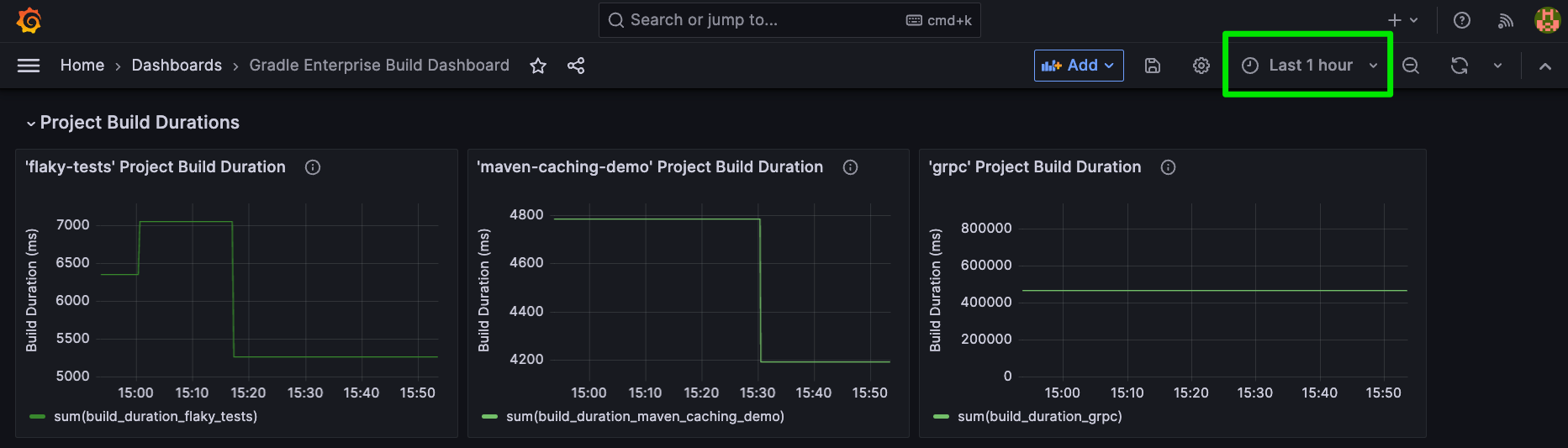The width and height of the screenshot is (1568, 448).
Task: Click the 'maven-caching-demo' Project Build Duration title
Action: click(x=650, y=167)
